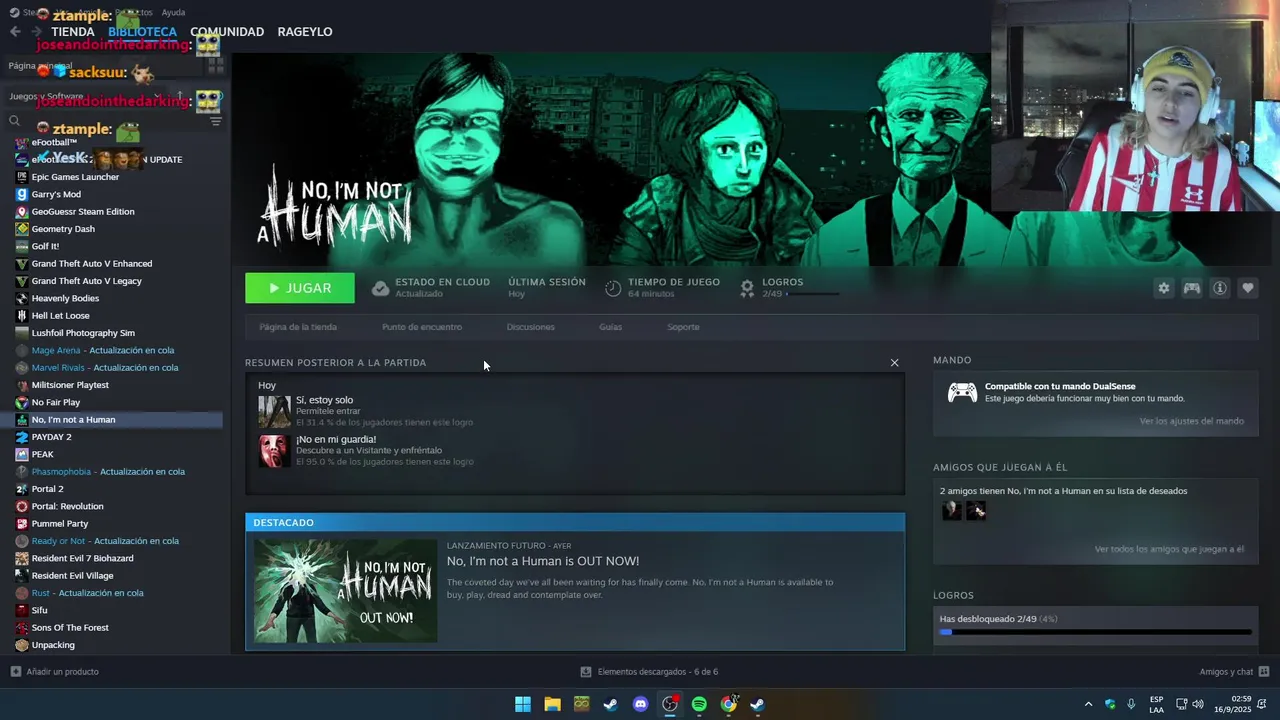1280x720 pixels.
Task: Close the post-game summary panel
Action: click(894, 363)
